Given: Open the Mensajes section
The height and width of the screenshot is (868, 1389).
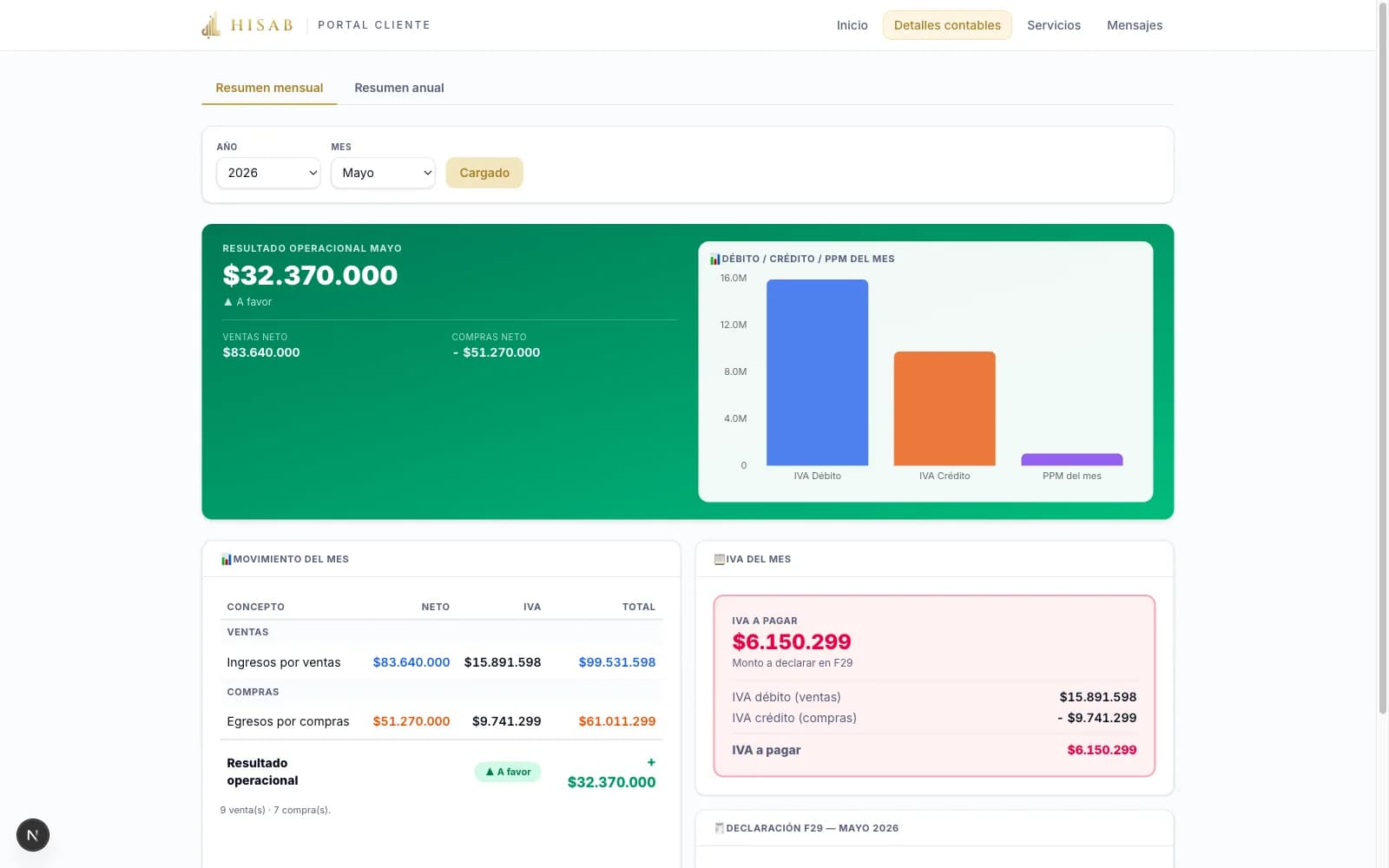Looking at the screenshot, I should click(1135, 25).
